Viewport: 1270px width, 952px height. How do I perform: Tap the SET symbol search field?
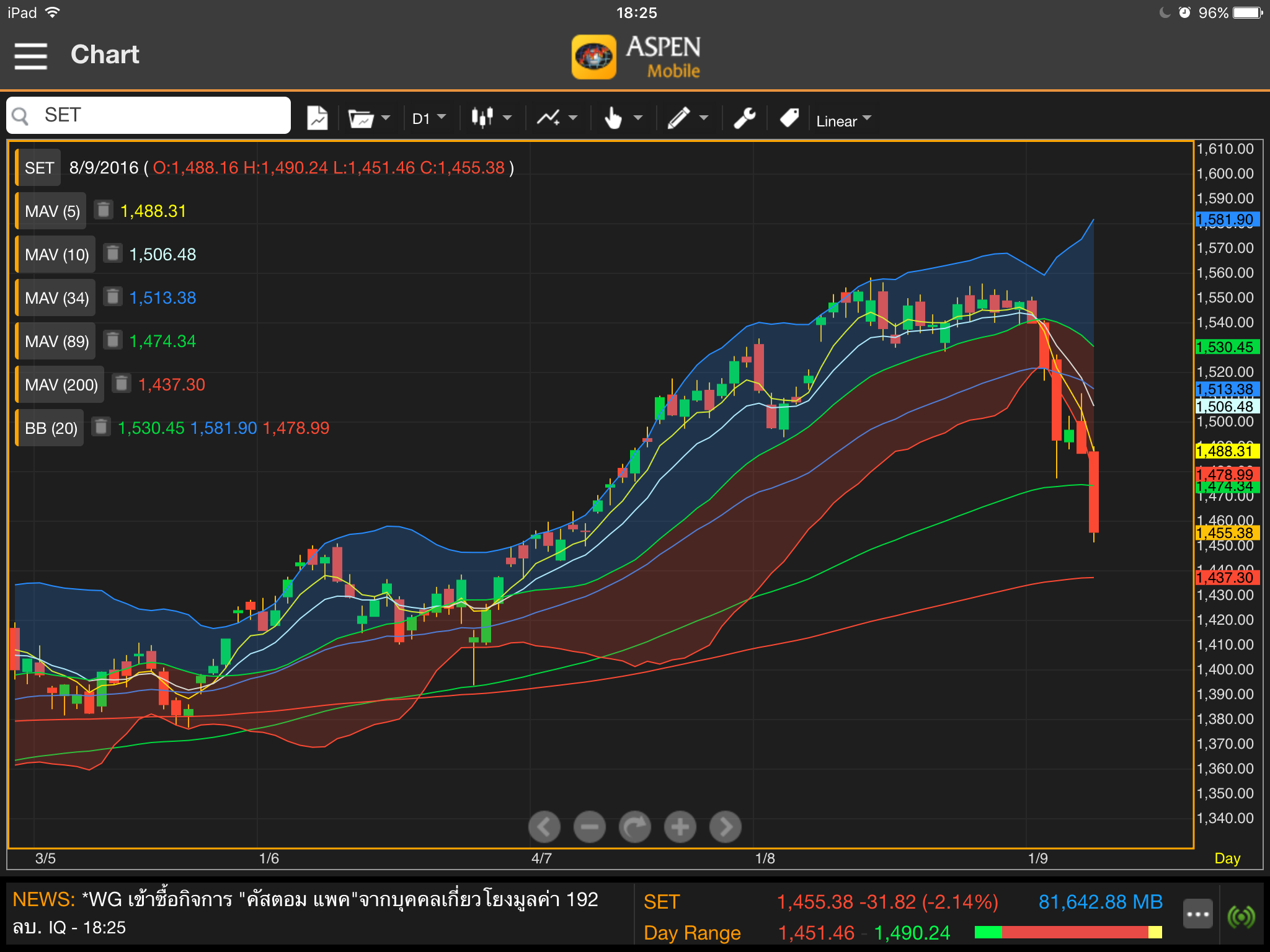coord(149,115)
